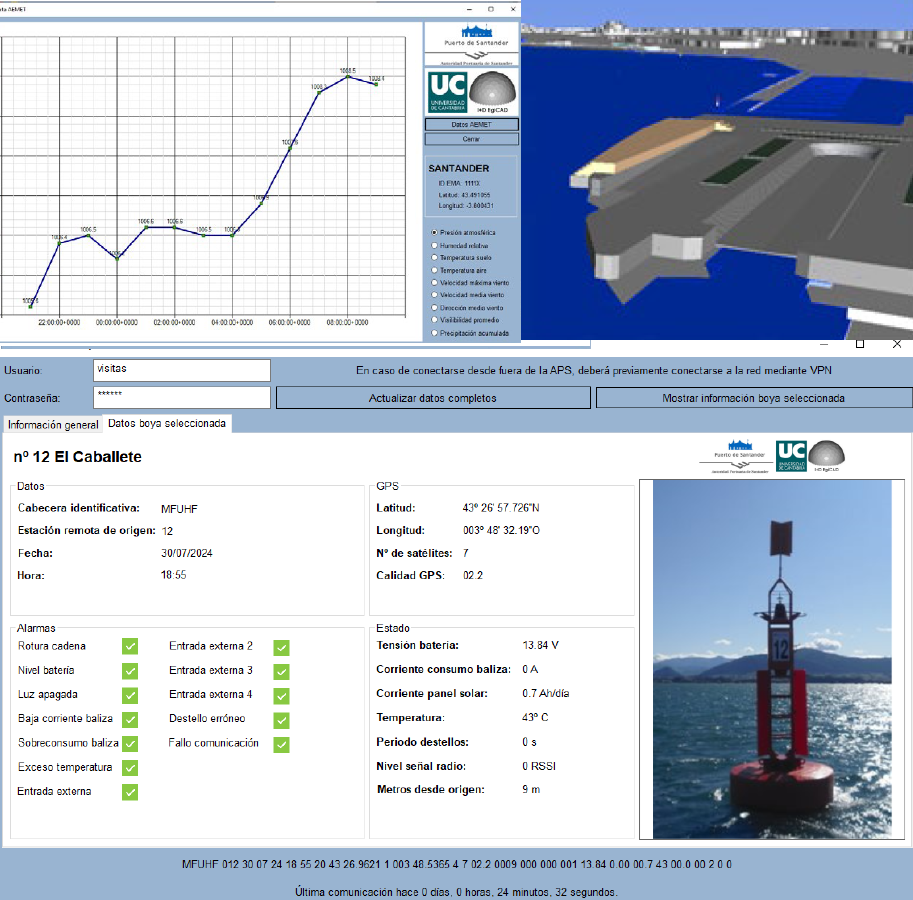Click the green check icon next to Luz apagada
This screenshot has width=913, height=900.
130,695
